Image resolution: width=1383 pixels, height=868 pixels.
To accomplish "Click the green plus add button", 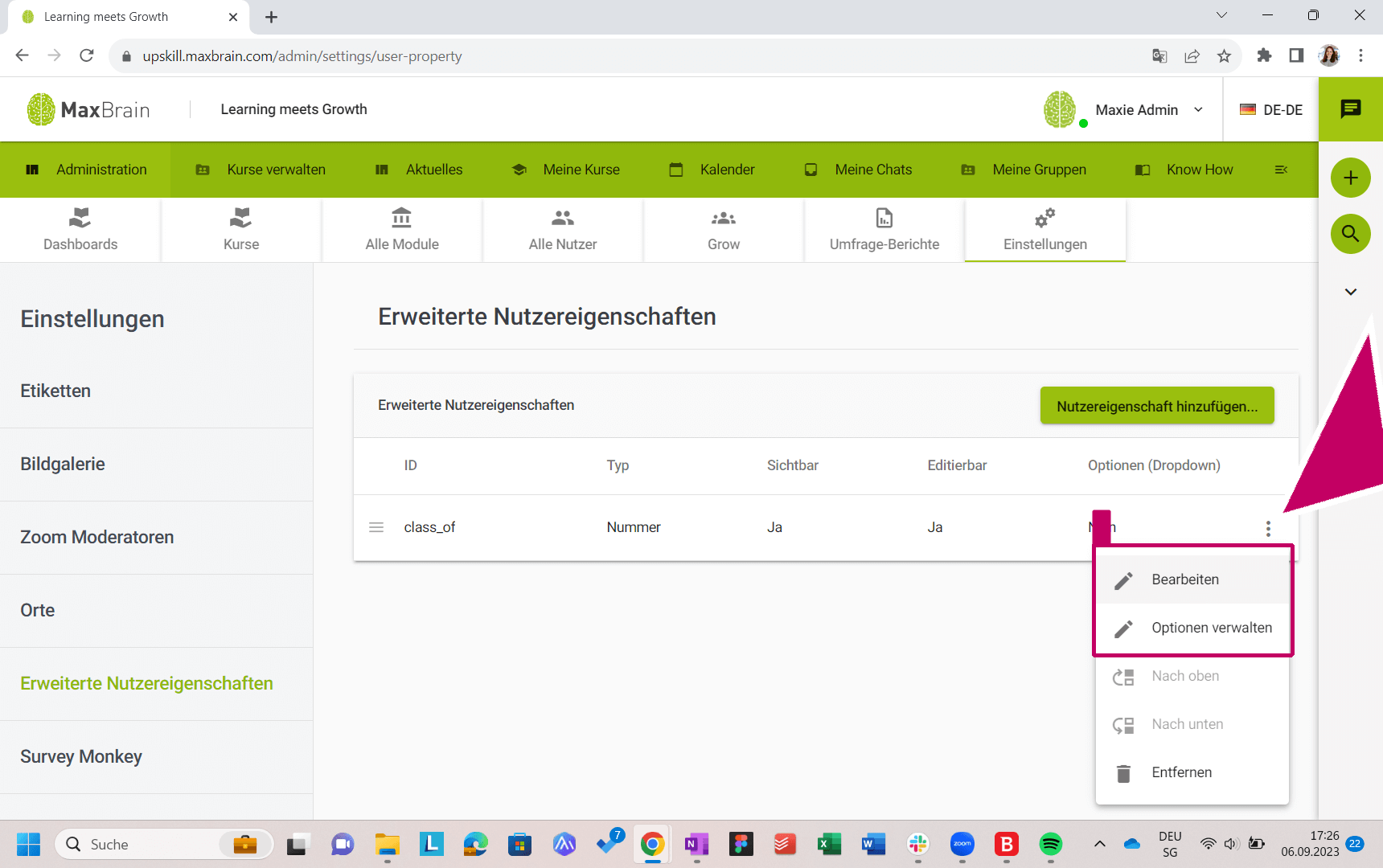I will click(x=1351, y=178).
